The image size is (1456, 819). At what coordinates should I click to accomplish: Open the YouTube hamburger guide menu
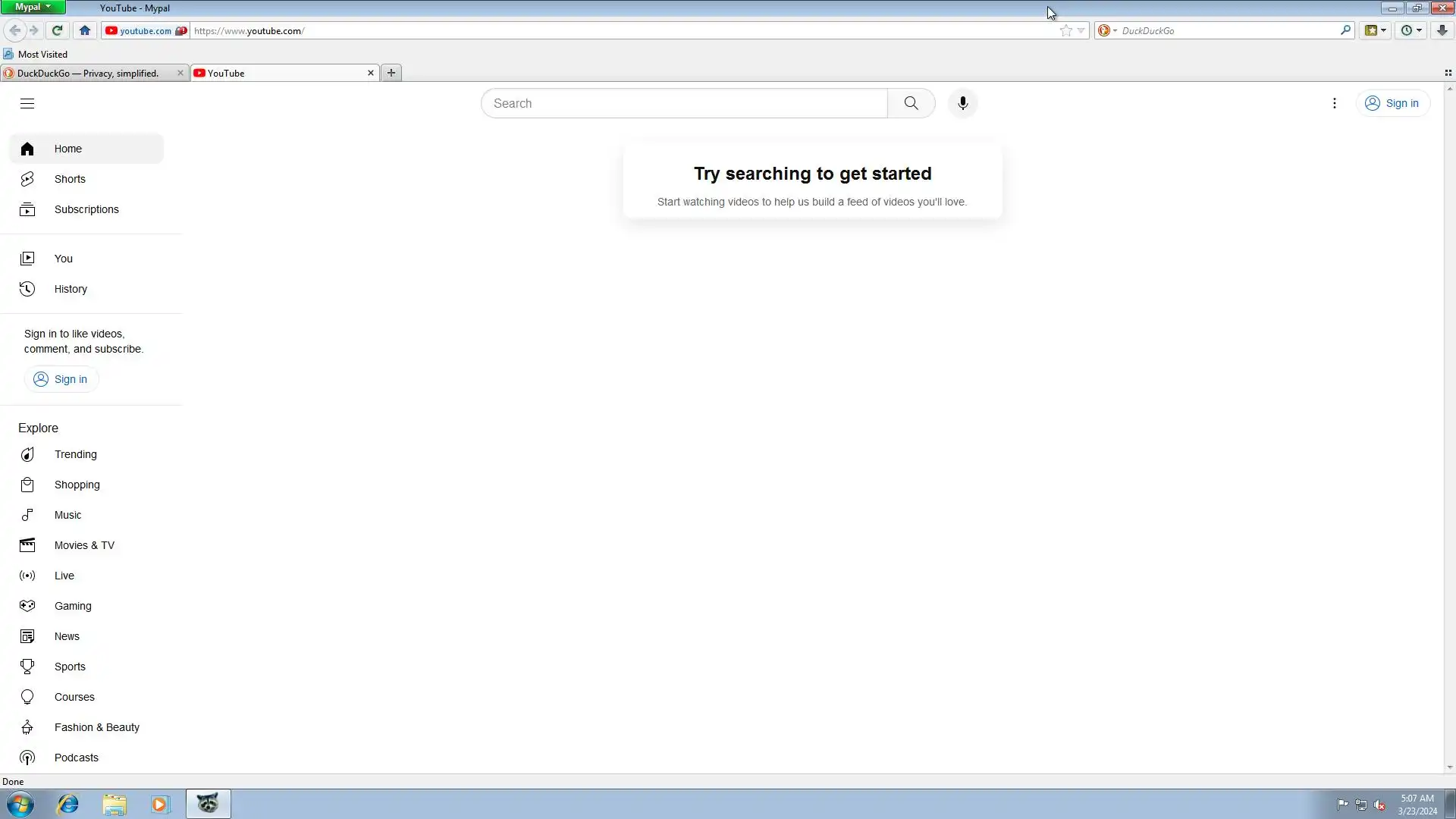tap(27, 104)
